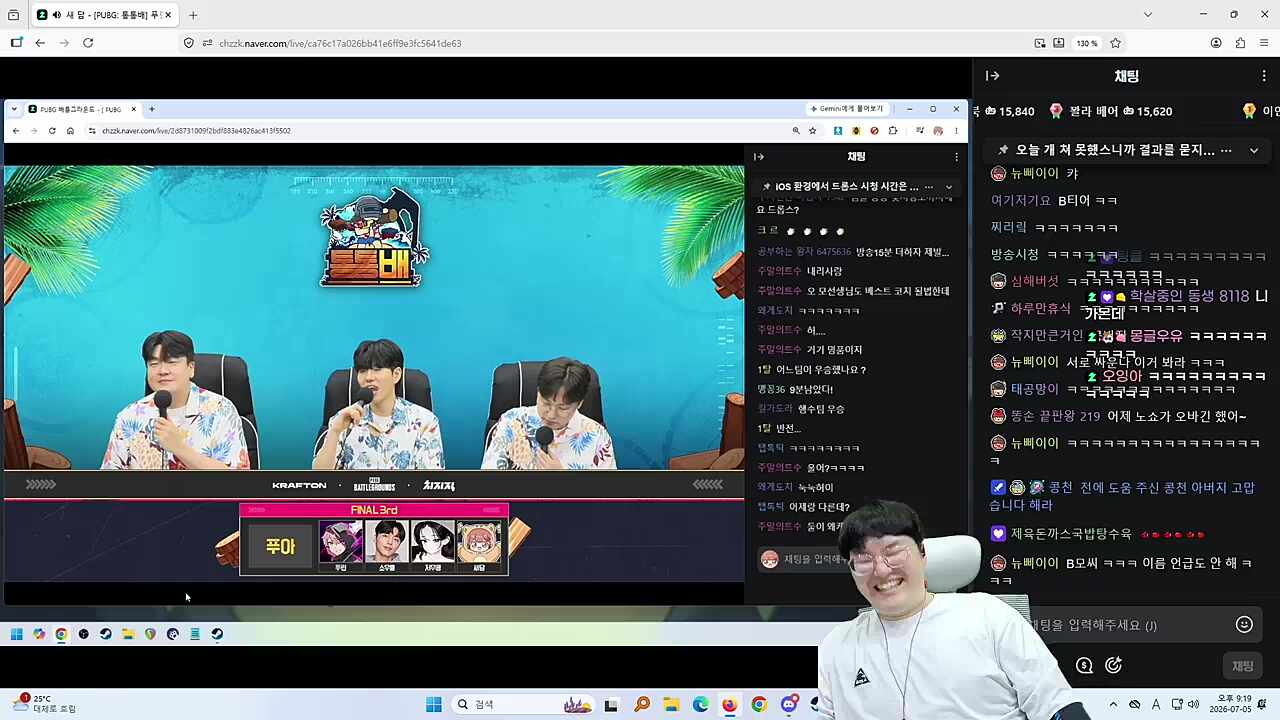The image size is (1280, 720).
Task: Open the pinned notice ellipsis in outer chat
Action: click(x=1226, y=150)
